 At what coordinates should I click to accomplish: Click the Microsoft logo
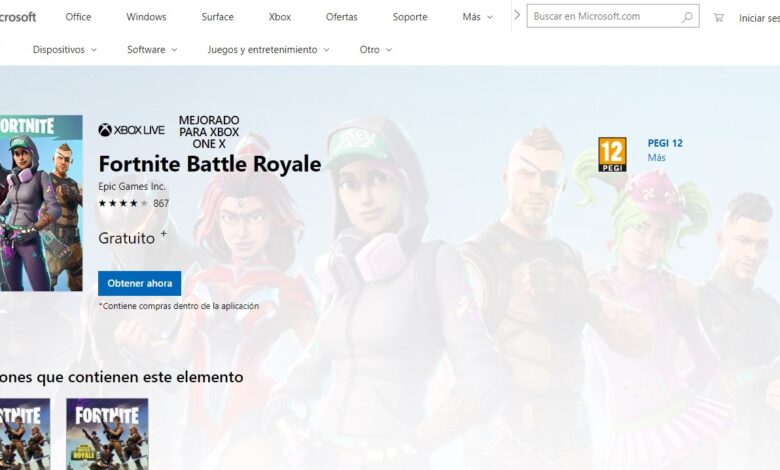tap(18, 17)
